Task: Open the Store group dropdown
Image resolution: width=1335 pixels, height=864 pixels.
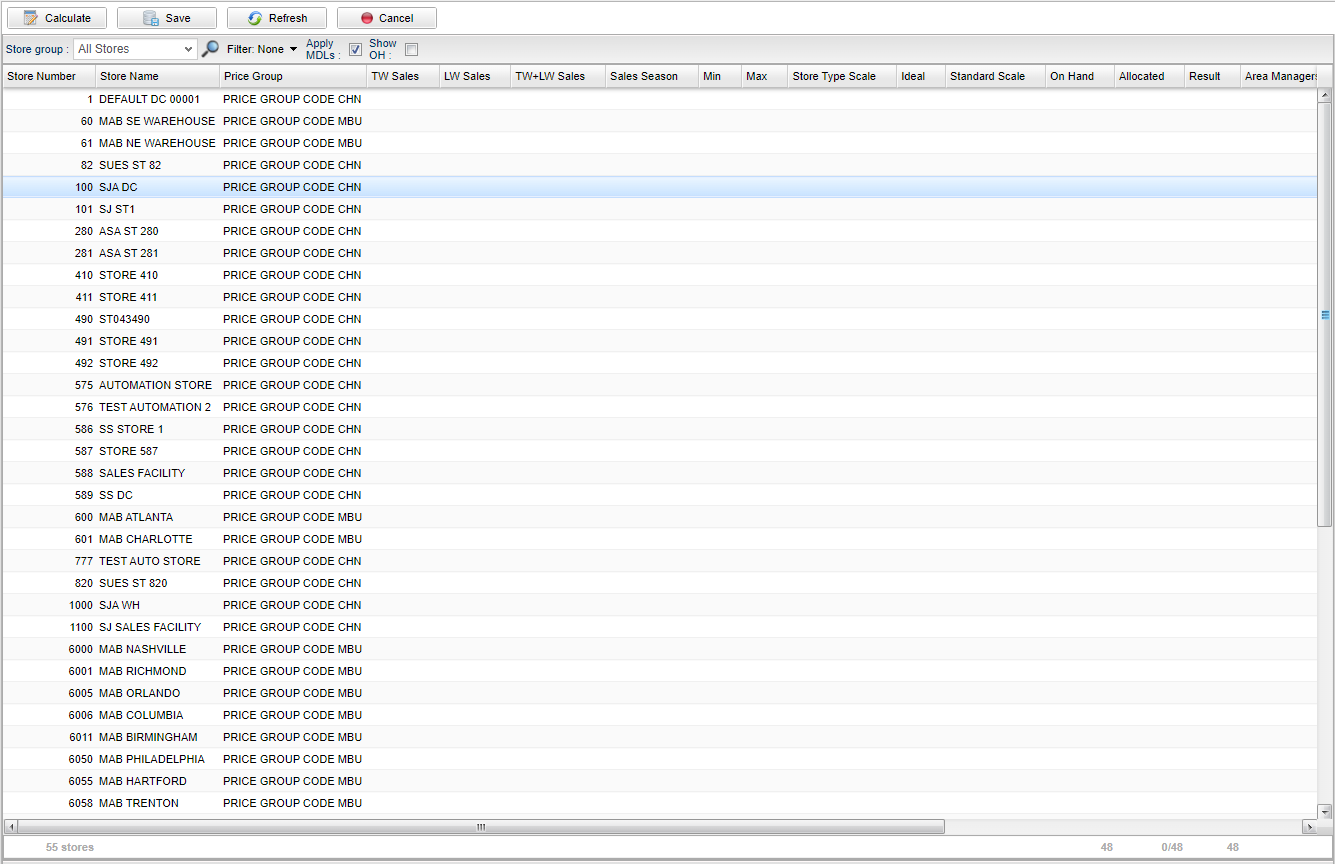Action: click(x=135, y=49)
